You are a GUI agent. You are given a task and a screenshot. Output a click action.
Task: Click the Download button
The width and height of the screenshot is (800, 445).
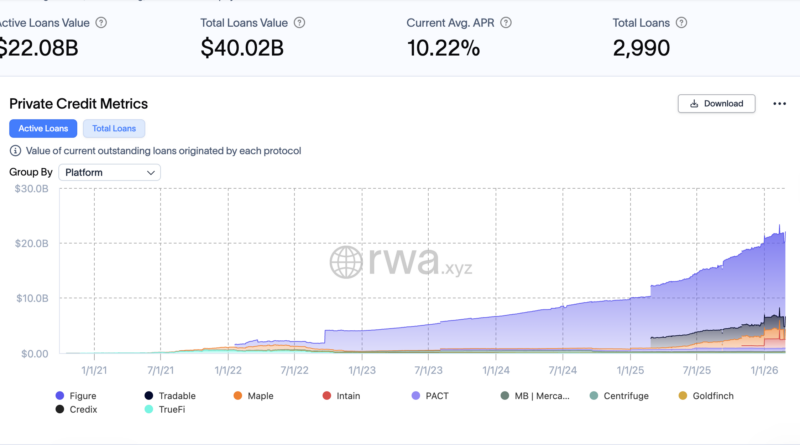(716, 103)
